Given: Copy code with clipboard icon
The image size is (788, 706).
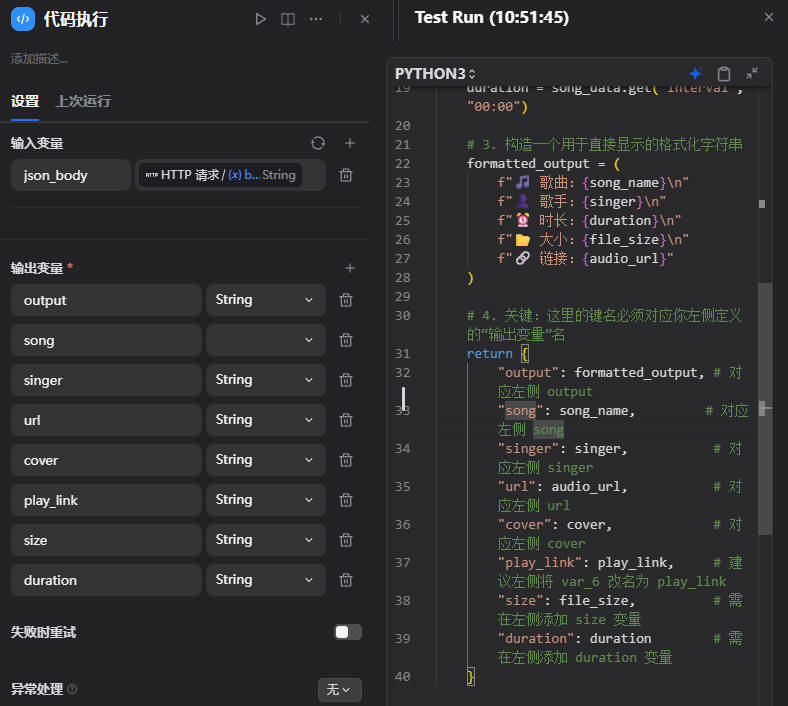Looking at the screenshot, I should pos(724,74).
